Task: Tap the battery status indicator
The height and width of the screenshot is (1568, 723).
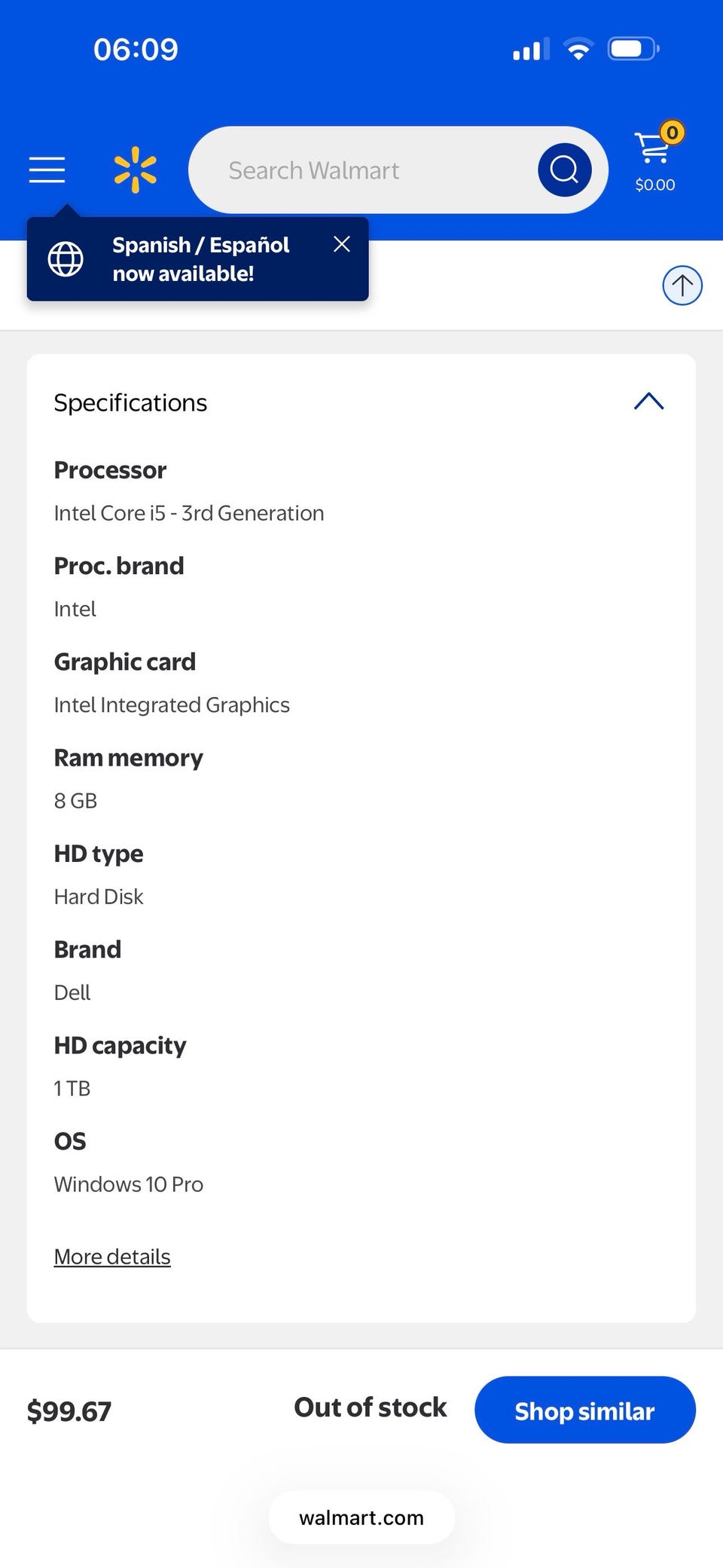Action: [633, 50]
